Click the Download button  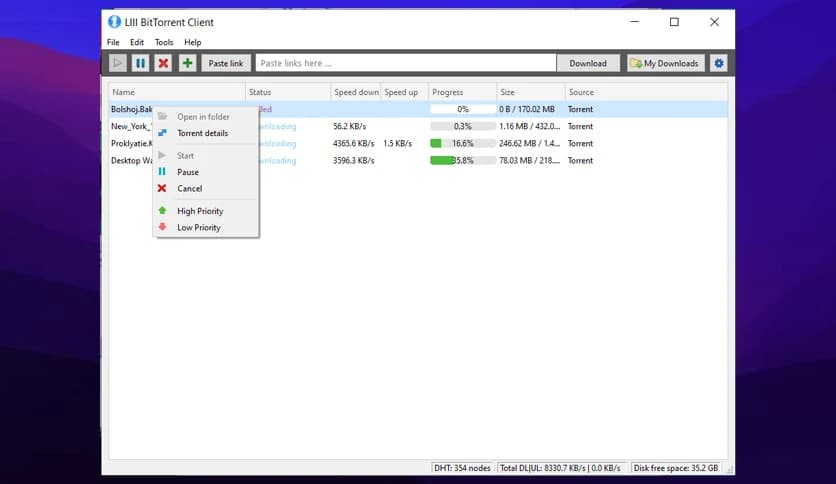pyautogui.click(x=588, y=63)
